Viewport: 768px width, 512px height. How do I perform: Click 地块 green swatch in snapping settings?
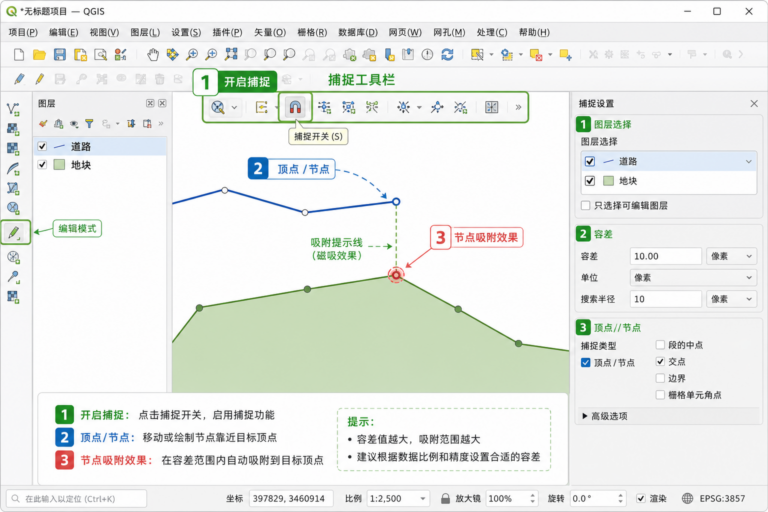coord(608,181)
